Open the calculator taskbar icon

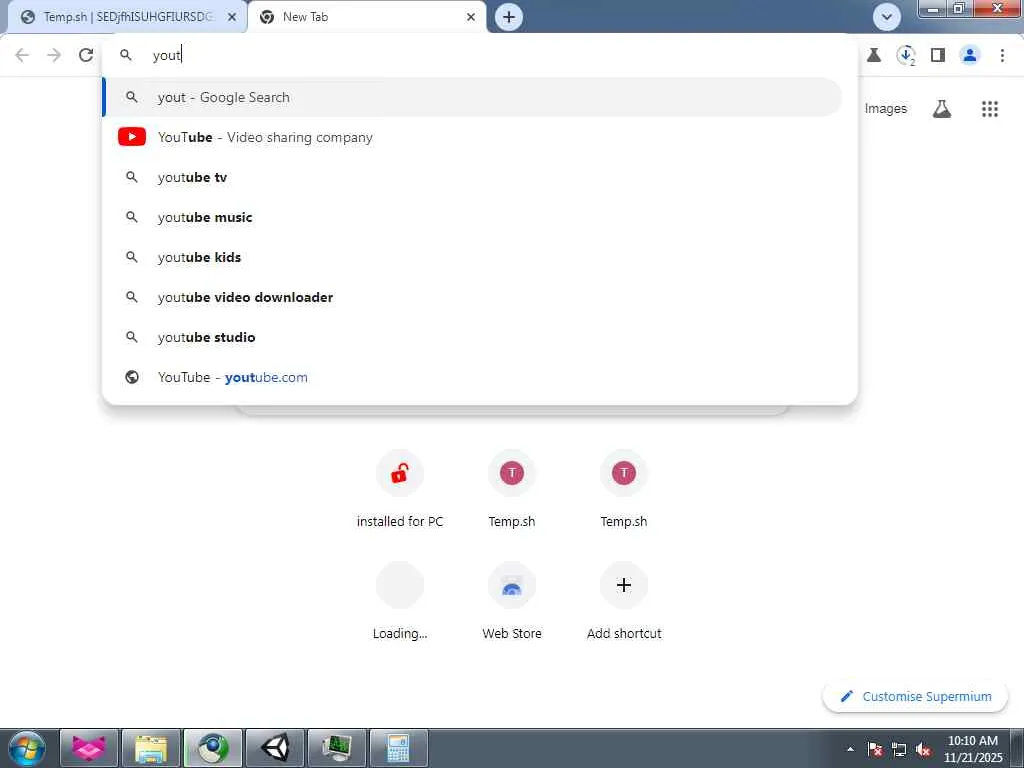coord(399,748)
